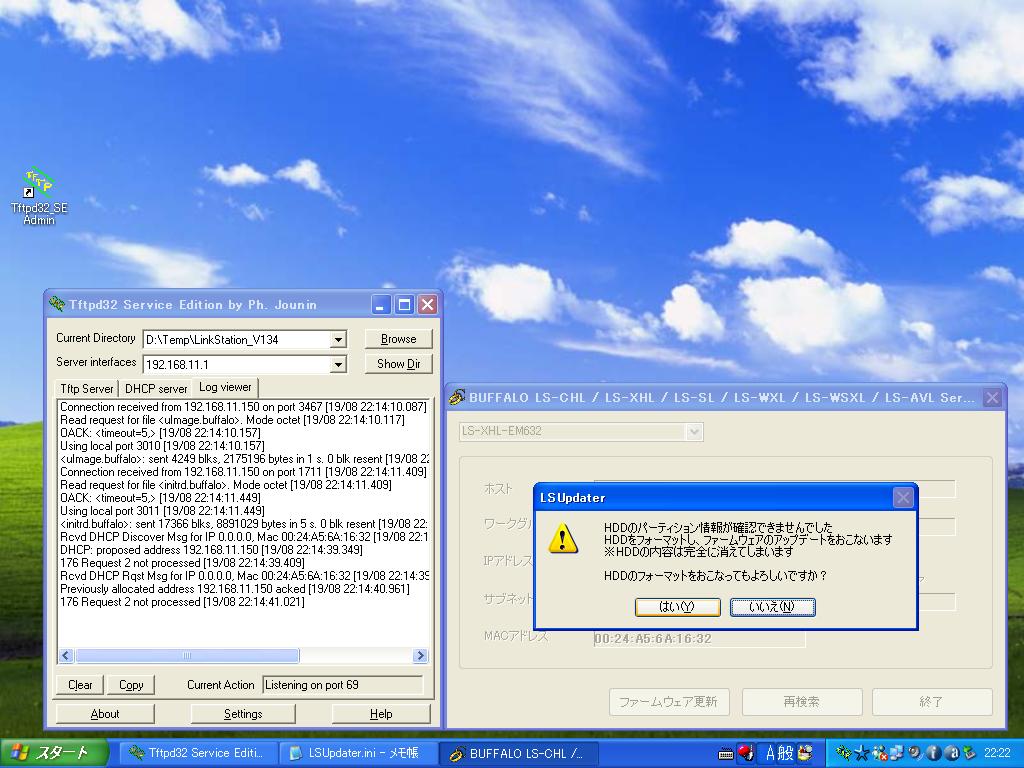Image resolution: width=1024 pixels, height=768 pixels.
Task: Click 再検索 in BUFFALO window
Action: (x=801, y=701)
